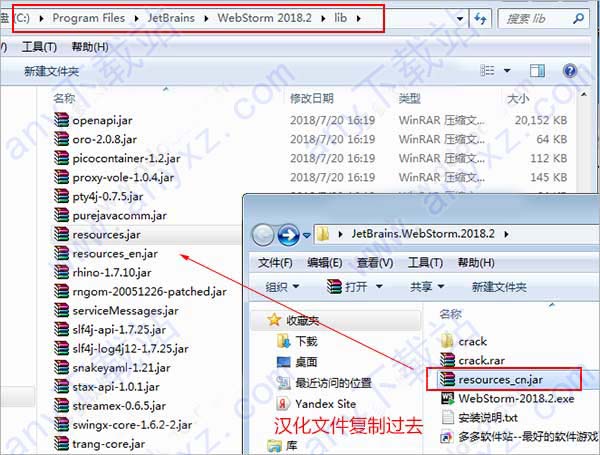Image resolution: width=600 pixels, height=455 pixels.
Task: Open the recent locations dropdown by nav arrows
Action: pyautogui.click(x=307, y=235)
